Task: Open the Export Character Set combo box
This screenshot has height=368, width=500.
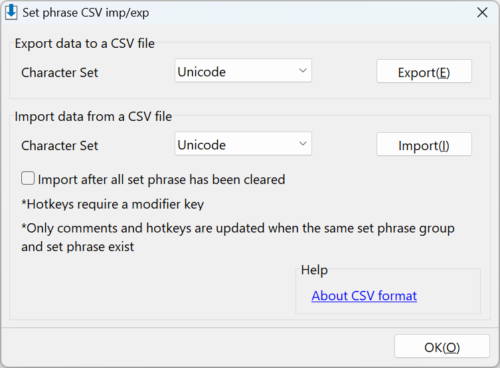Action: point(243,71)
